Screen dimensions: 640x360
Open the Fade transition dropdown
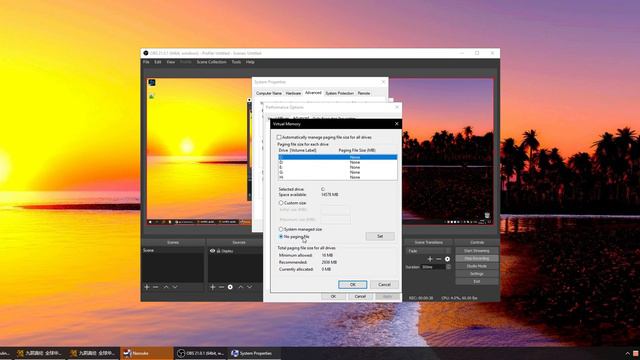(429, 251)
